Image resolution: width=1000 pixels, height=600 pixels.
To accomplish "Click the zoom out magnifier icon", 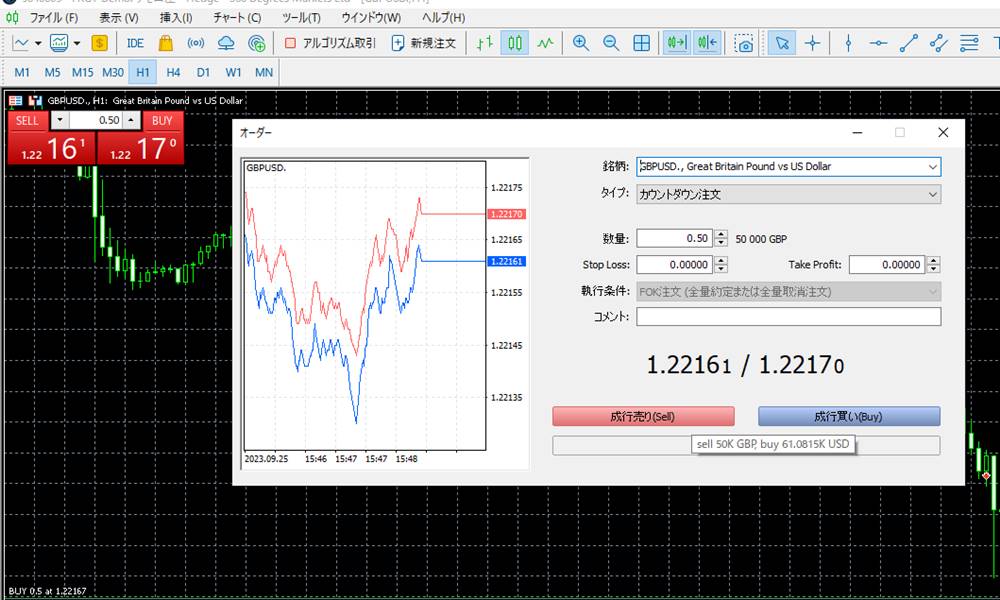I will coord(610,43).
